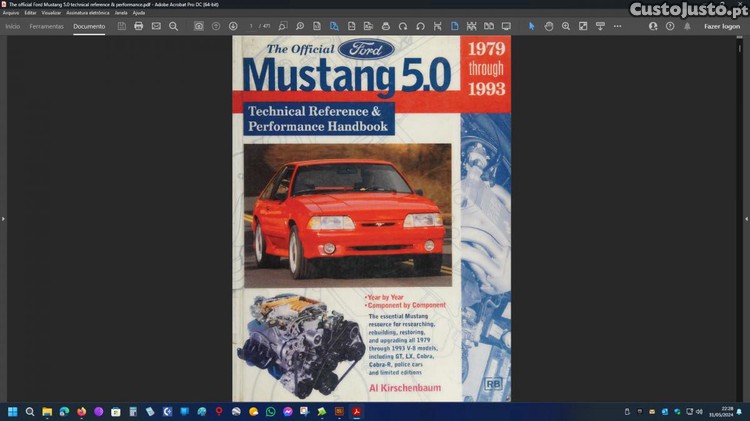Viewport: 750px width, 421px height.
Task: Select the hand pan tool
Action: point(549,26)
